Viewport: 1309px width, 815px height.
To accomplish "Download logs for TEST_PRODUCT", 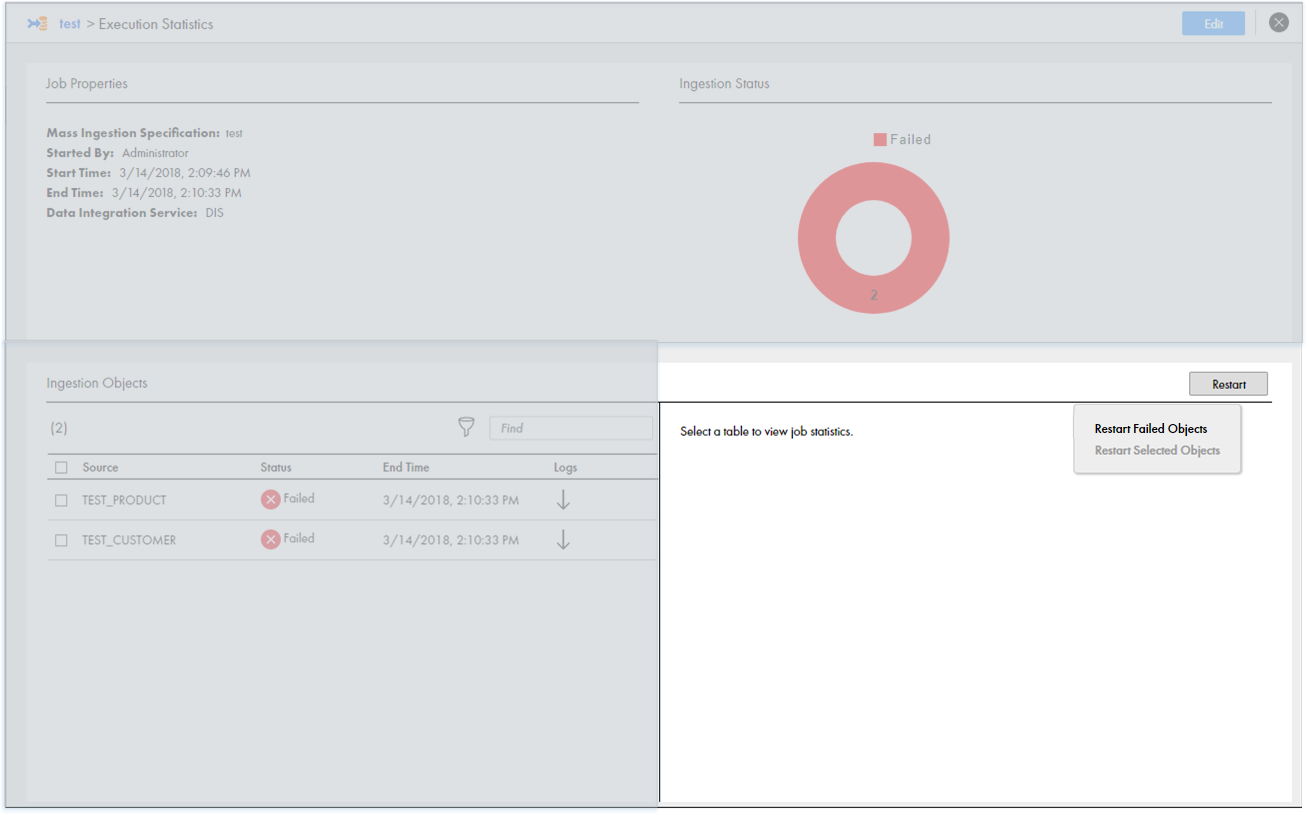I will [x=563, y=499].
